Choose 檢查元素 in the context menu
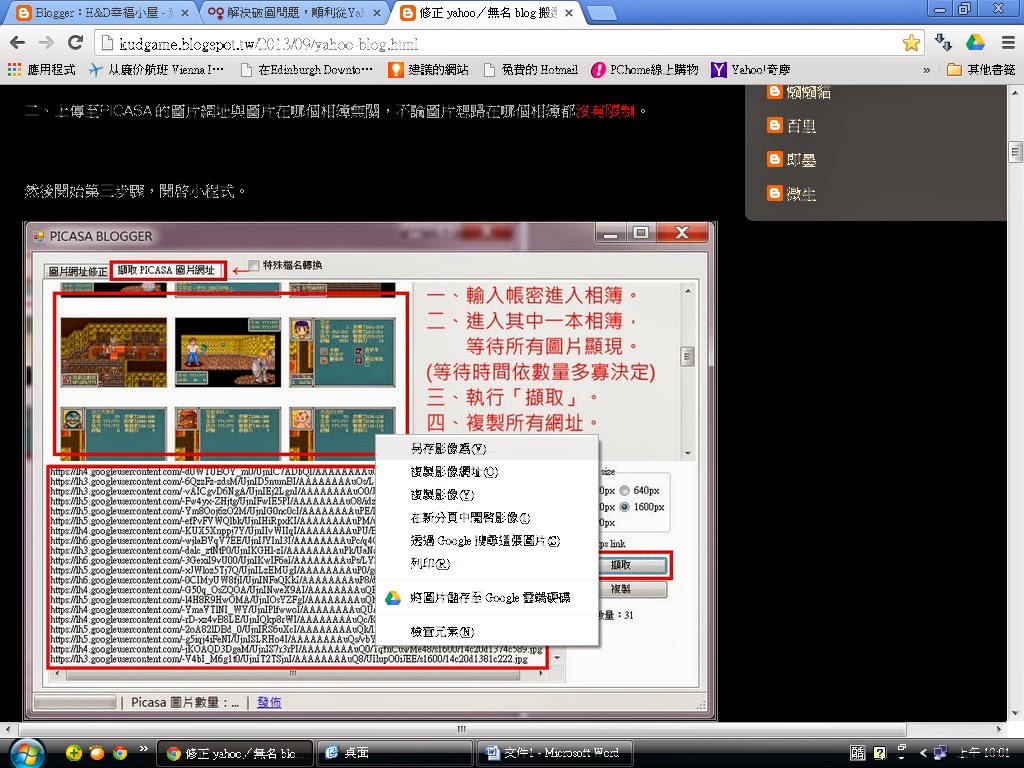The width and height of the screenshot is (1024, 768). tap(487, 632)
